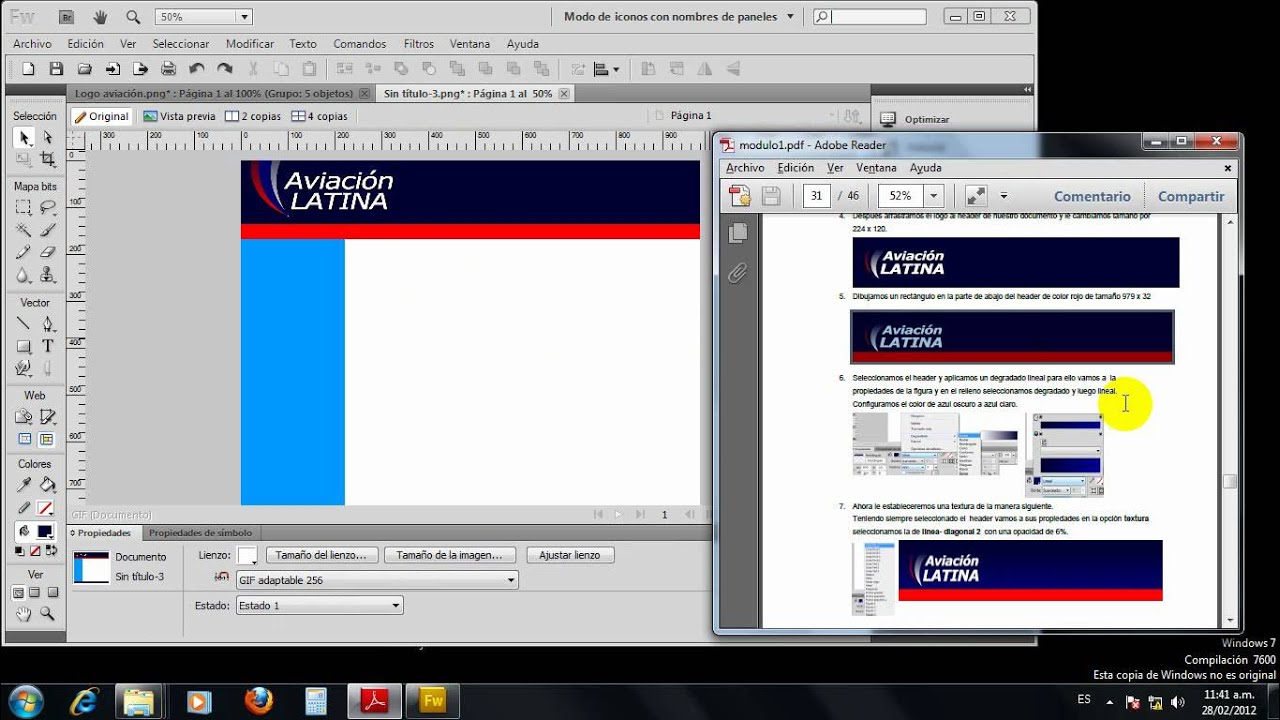Open the Página 1 page selector
The height and width of the screenshot is (720, 1280).
tap(746, 116)
